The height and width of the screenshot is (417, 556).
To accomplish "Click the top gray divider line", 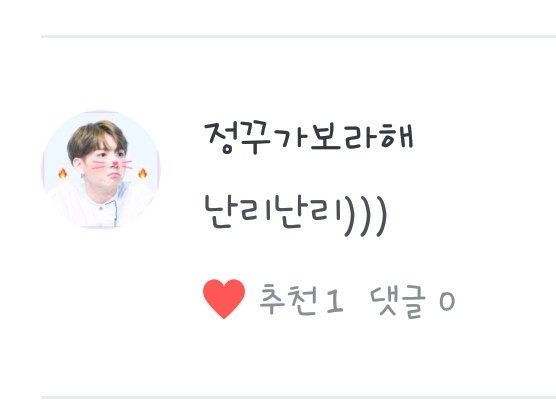I will pos(299,36).
